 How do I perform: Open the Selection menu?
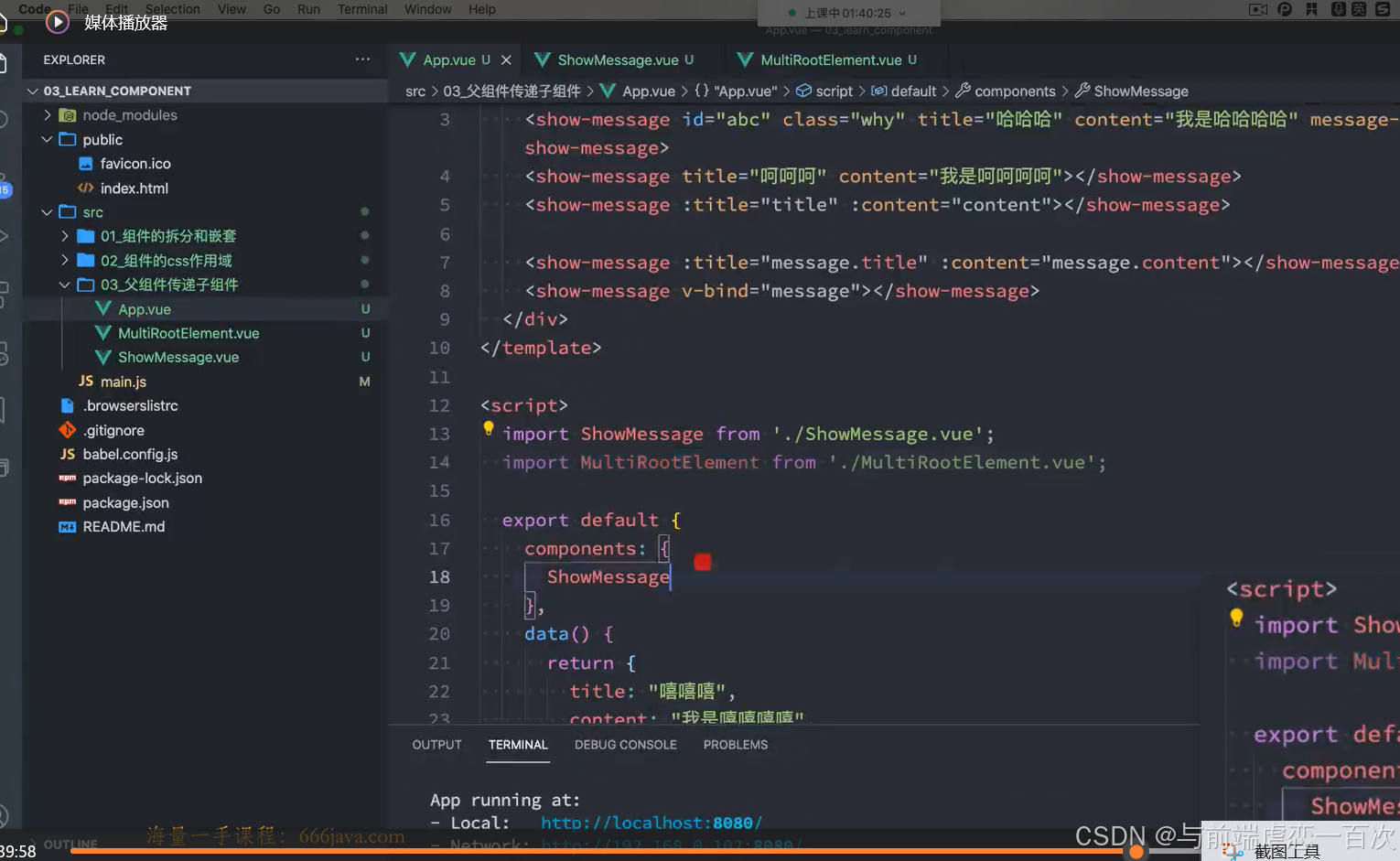172,9
